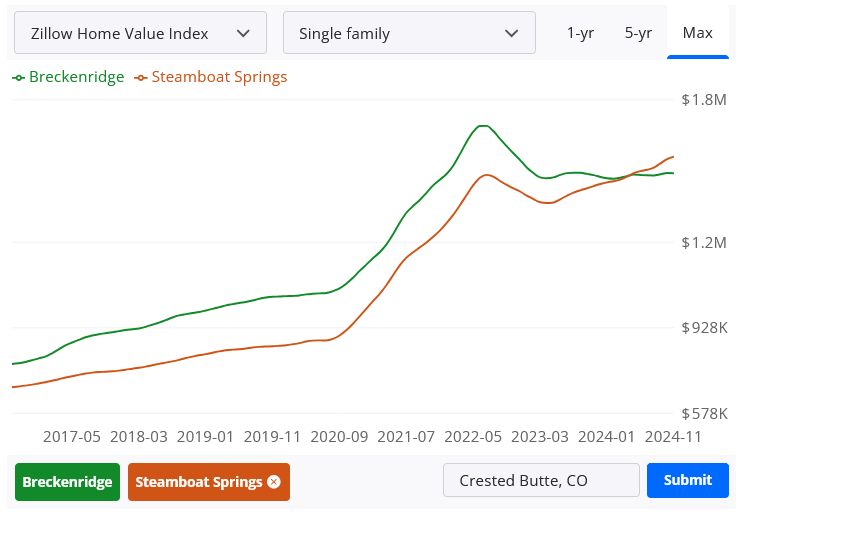Viewport: 846px width, 550px height.
Task: Click the chevron arrow of Zillow Home Value Index
Action: pyautogui.click(x=243, y=33)
